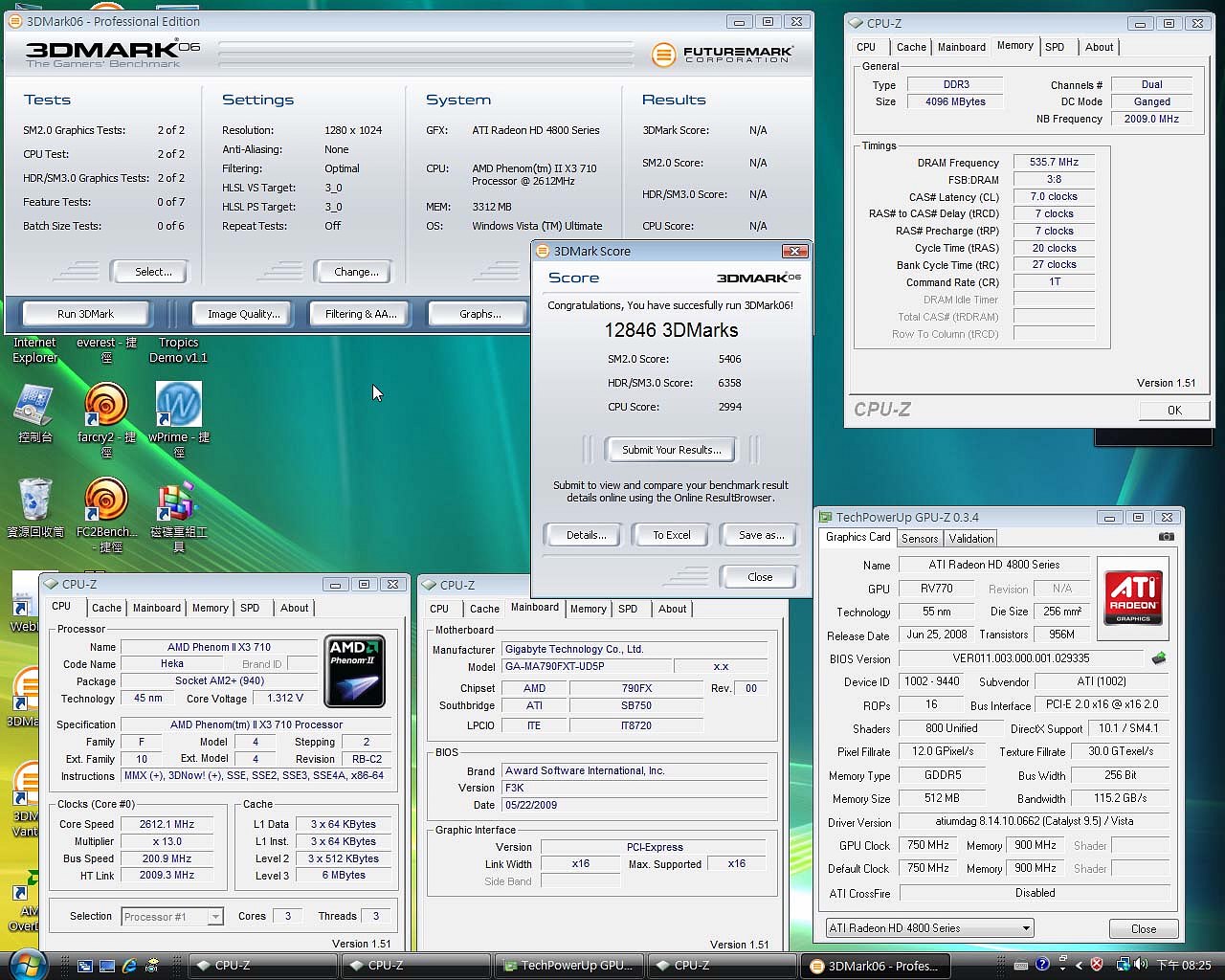
Task: Switch to the Validation tab in GPU-Z
Action: (x=971, y=539)
